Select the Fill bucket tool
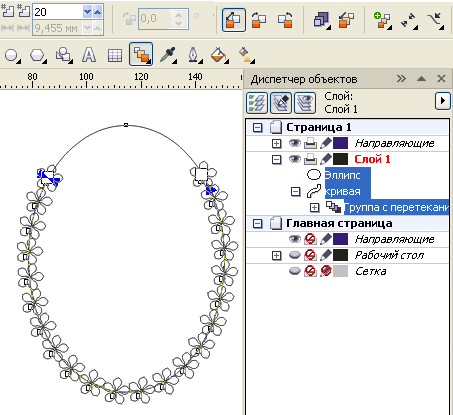 pos(220,55)
